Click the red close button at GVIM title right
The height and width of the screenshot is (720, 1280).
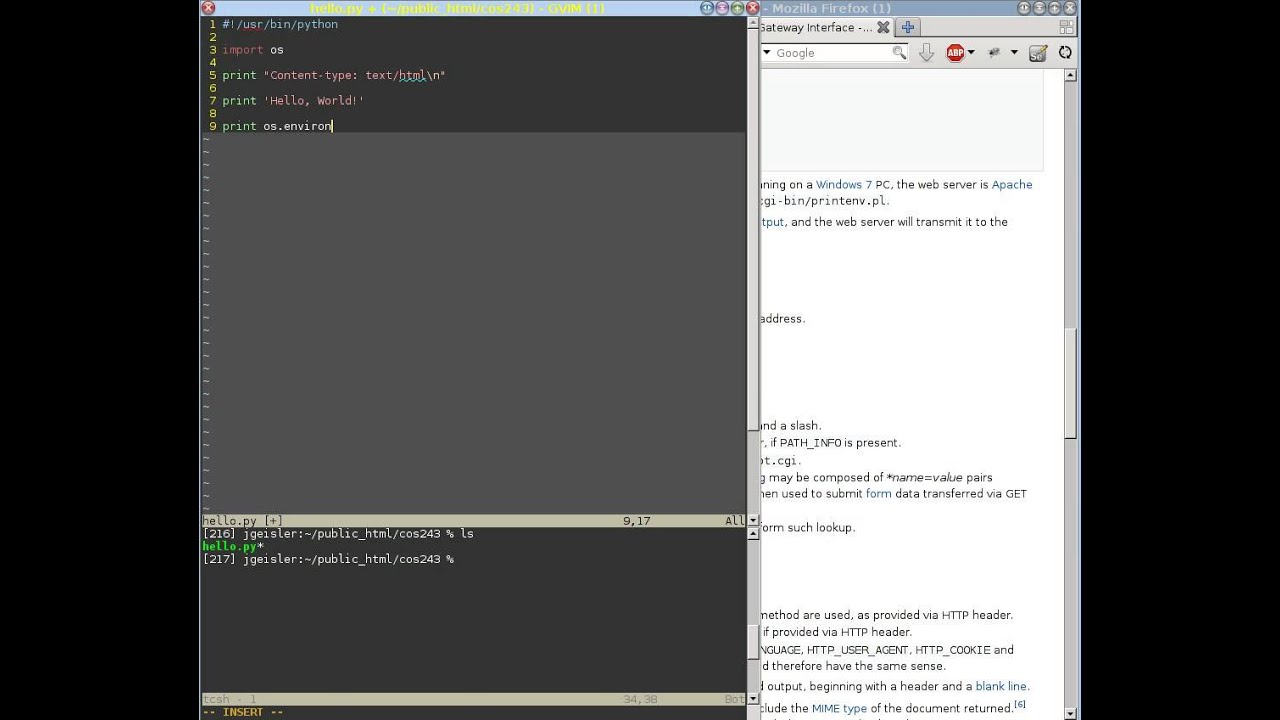tap(753, 8)
